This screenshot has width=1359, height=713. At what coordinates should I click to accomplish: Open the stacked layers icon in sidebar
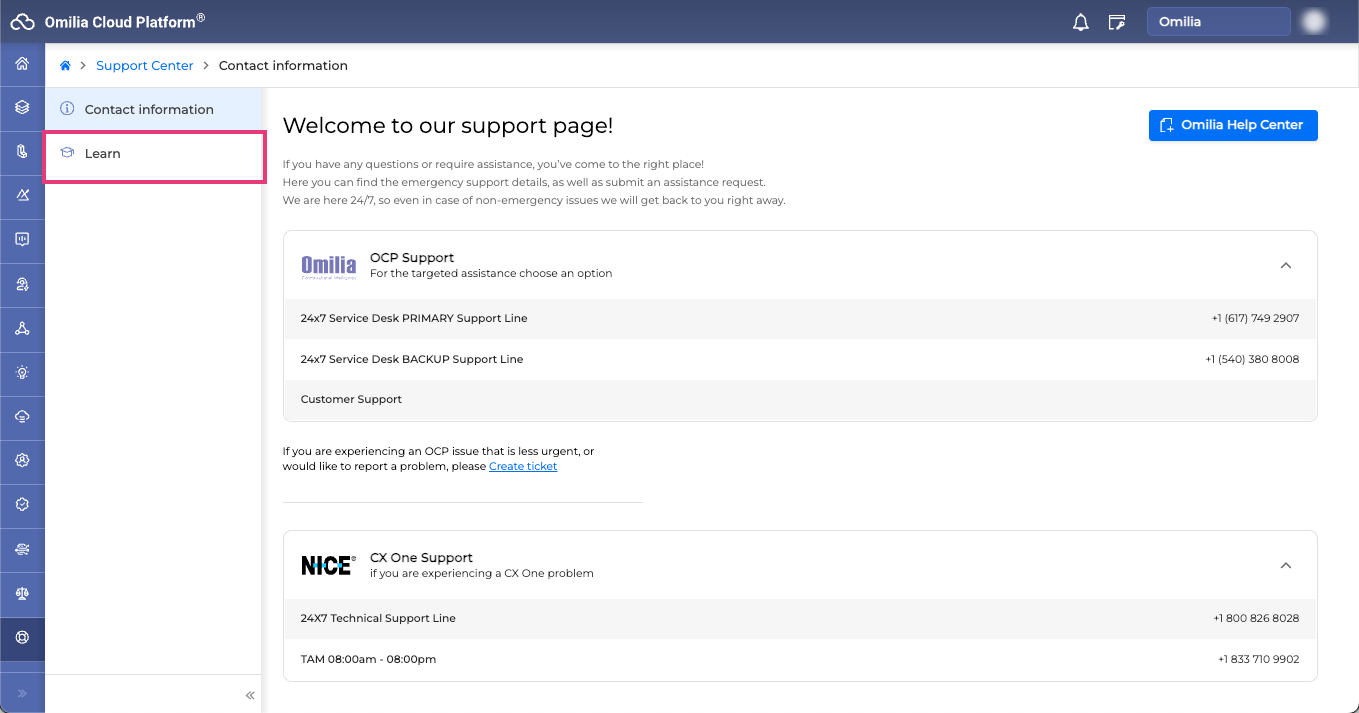(x=22, y=107)
